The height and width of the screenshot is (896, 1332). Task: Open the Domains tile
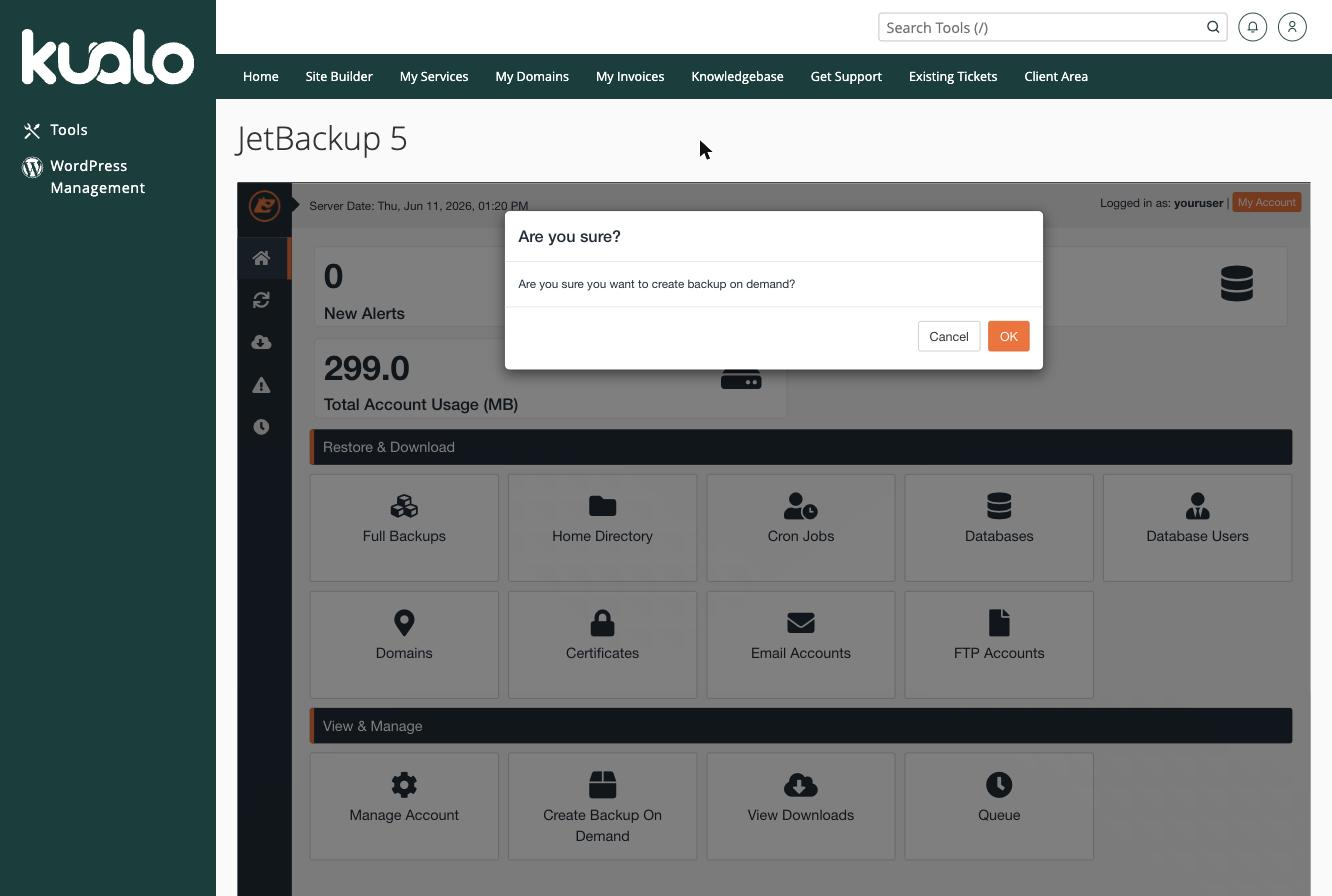(404, 645)
